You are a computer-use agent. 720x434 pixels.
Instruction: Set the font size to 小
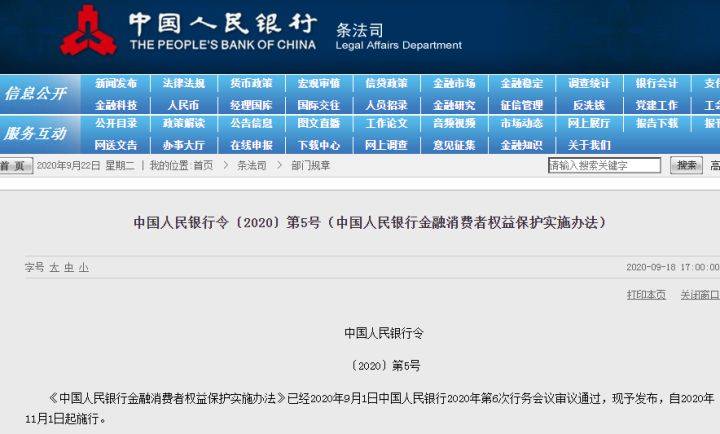pyautogui.click(x=84, y=267)
